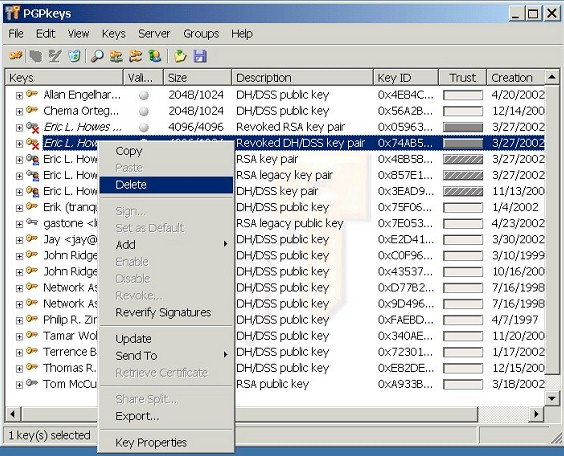Click the key icon beside Allan Engelhar...
Image resolution: width=564 pixels, height=456 pixels.
32,94
